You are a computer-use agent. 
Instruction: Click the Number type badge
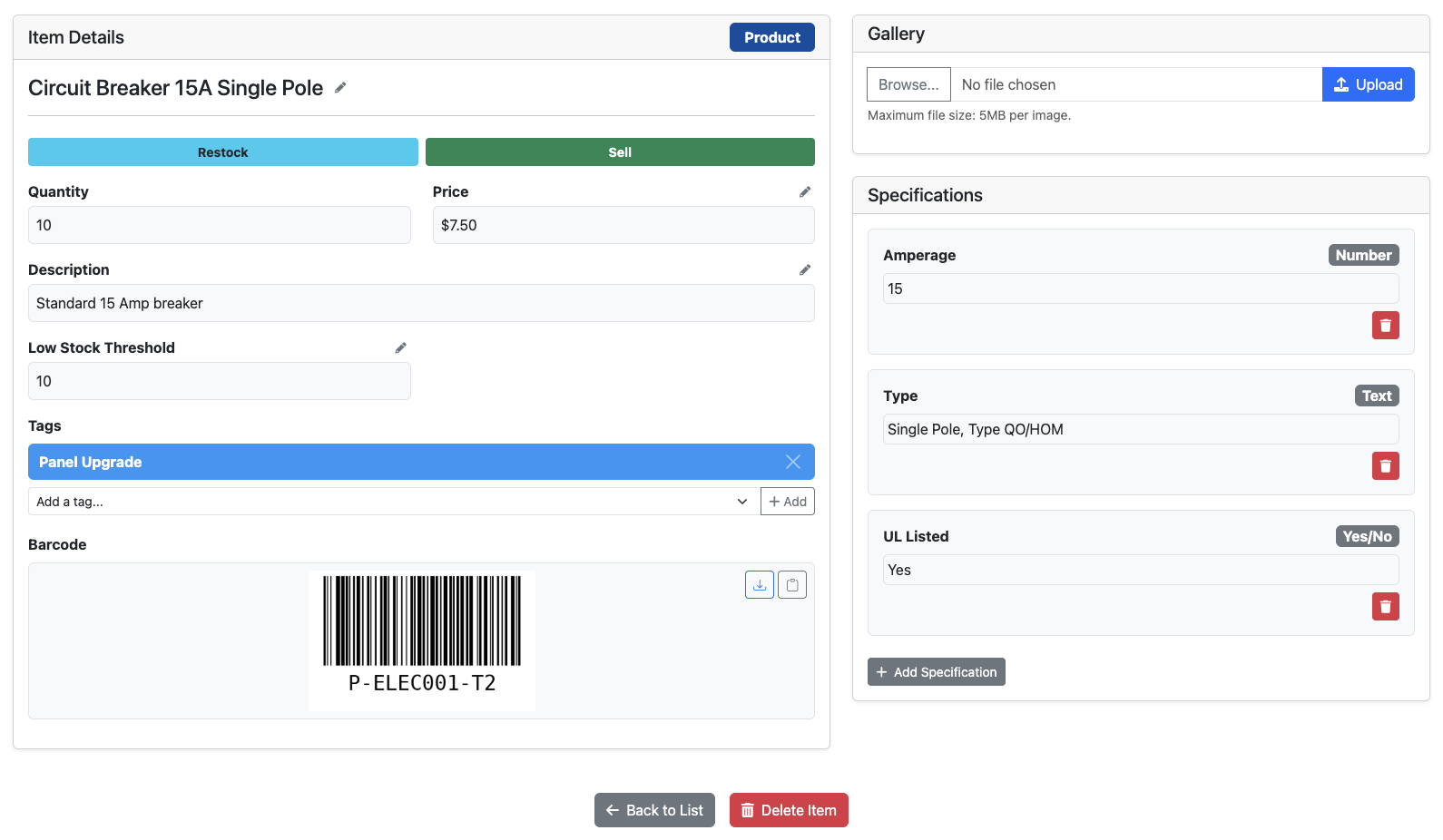click(x=1363, y=255)
